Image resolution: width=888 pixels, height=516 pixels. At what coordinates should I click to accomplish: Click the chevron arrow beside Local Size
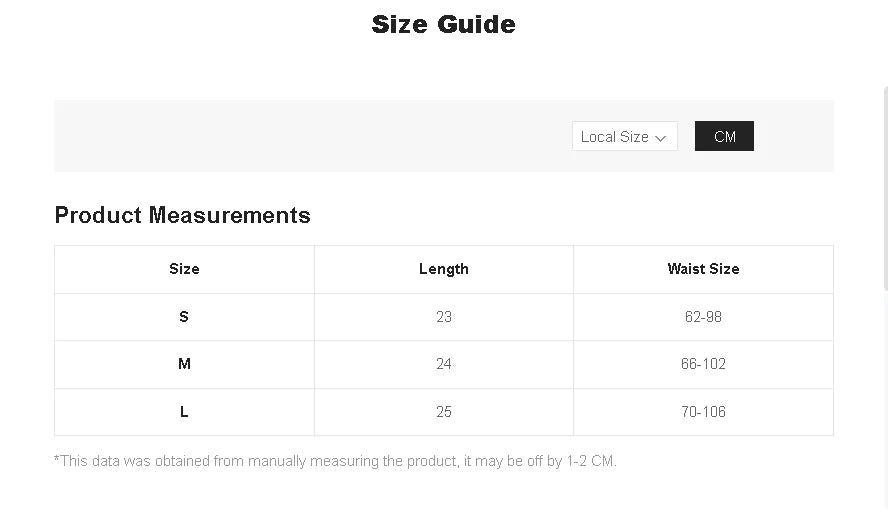661,138
